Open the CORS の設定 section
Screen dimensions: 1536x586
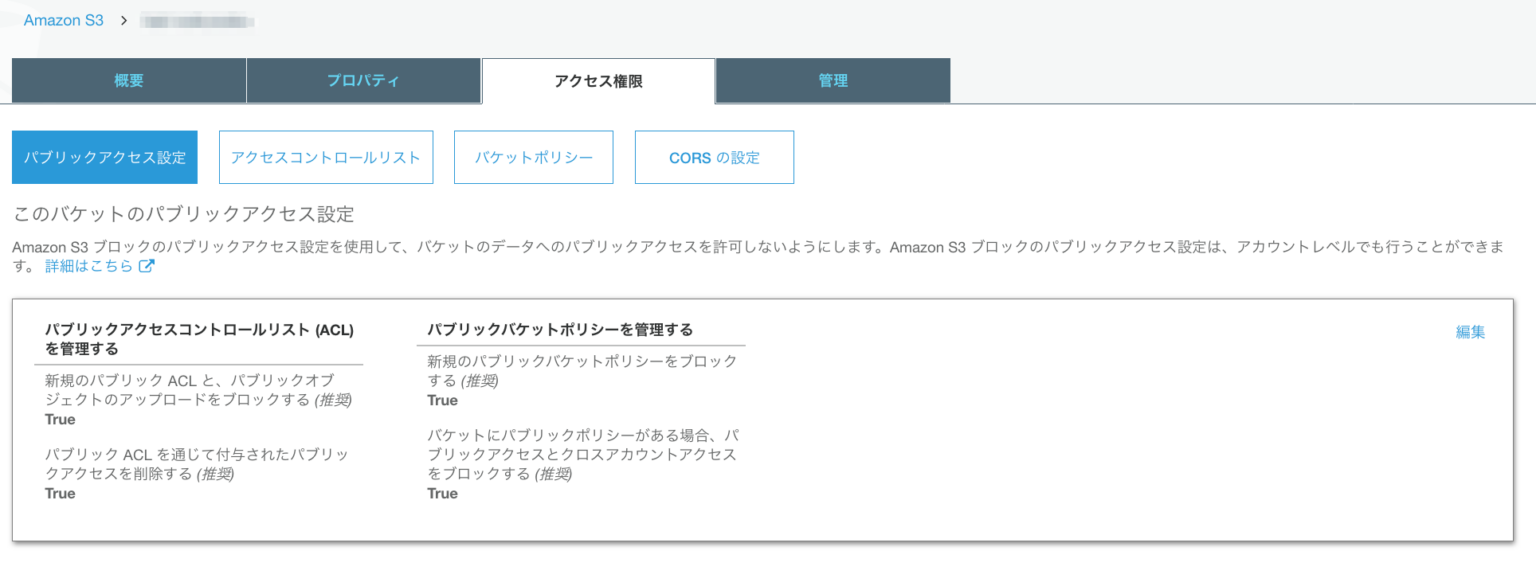click(713, 157)
